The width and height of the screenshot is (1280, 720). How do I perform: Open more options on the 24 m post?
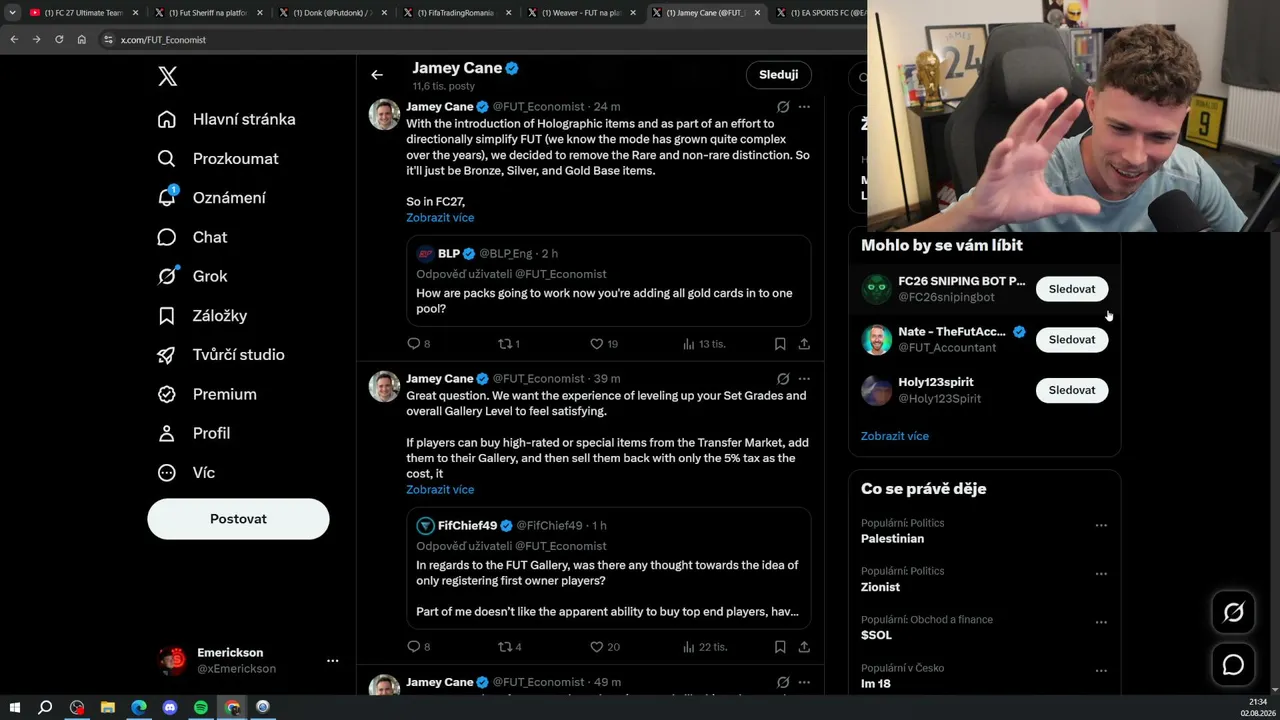[804, 107]
